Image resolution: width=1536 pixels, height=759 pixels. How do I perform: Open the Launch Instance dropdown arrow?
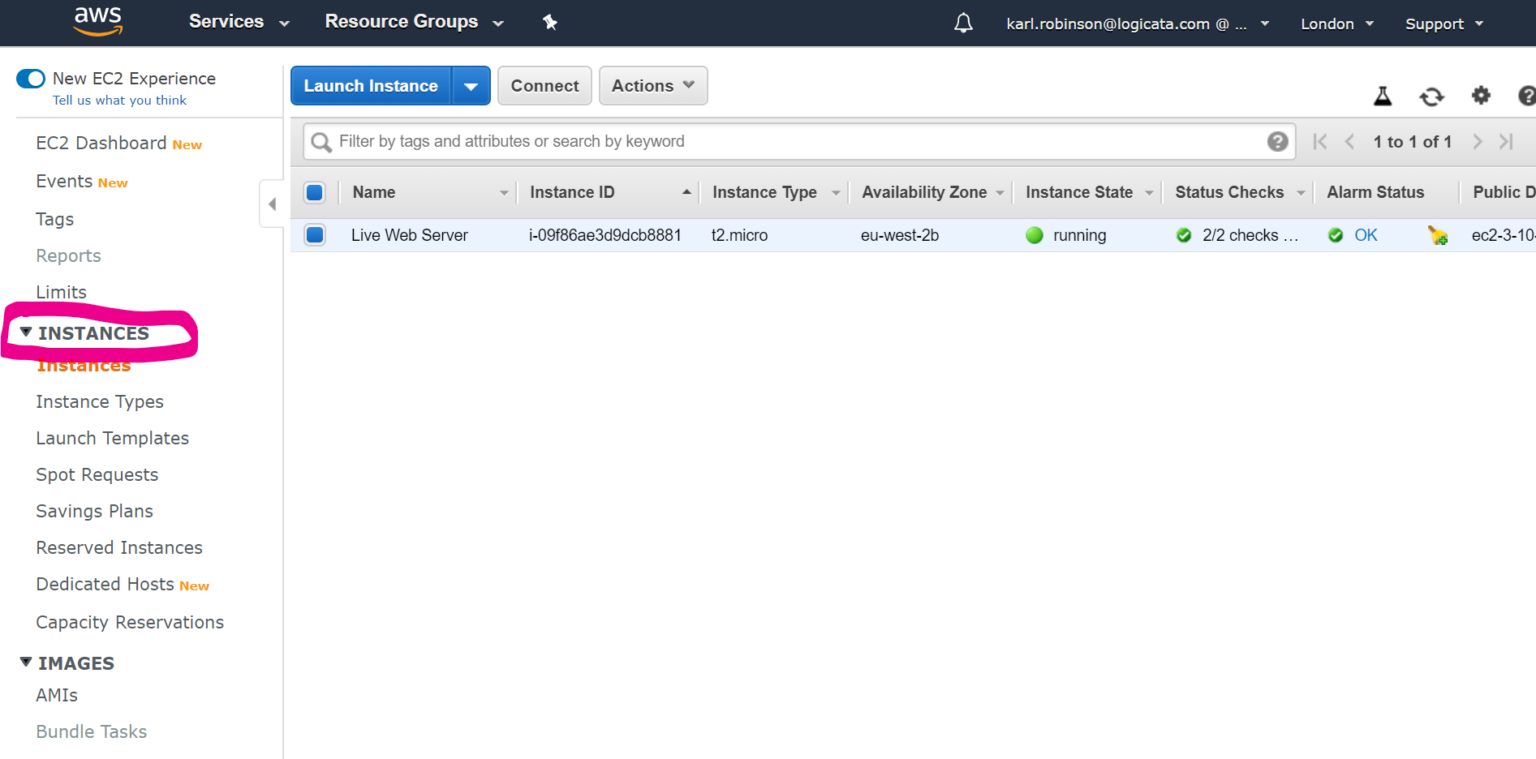471,86
